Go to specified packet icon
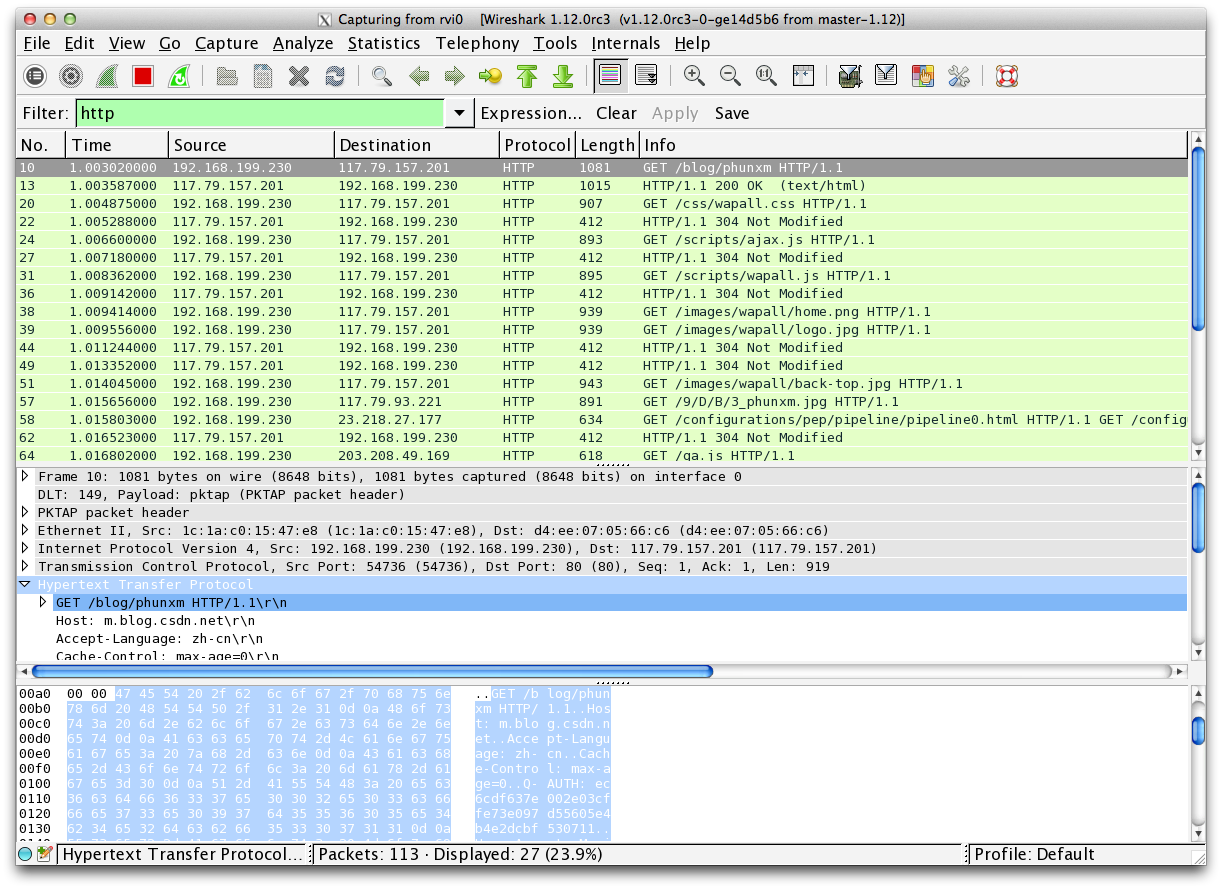This screenshot has height=889, width=1222. (491, 76)
